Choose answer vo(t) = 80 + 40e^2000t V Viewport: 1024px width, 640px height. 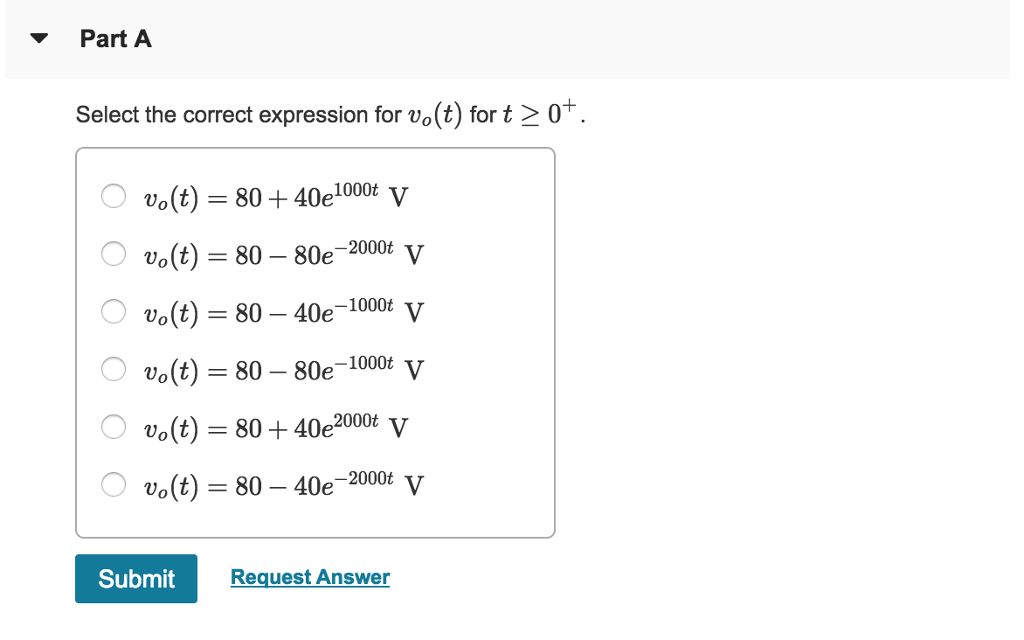pyautogui.click(x=113, y=427)
